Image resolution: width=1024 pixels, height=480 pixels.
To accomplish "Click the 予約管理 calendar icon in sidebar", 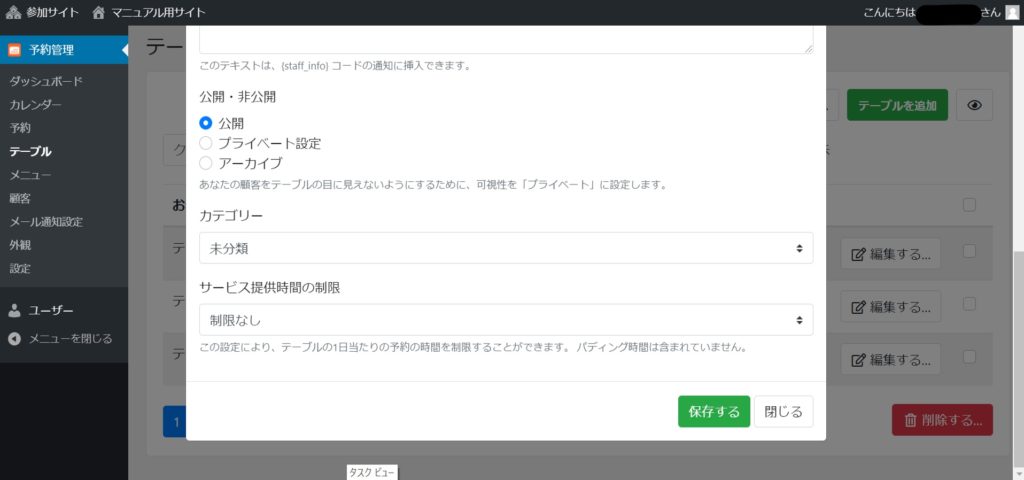I will pyautogui.click(x=14, y=50).
